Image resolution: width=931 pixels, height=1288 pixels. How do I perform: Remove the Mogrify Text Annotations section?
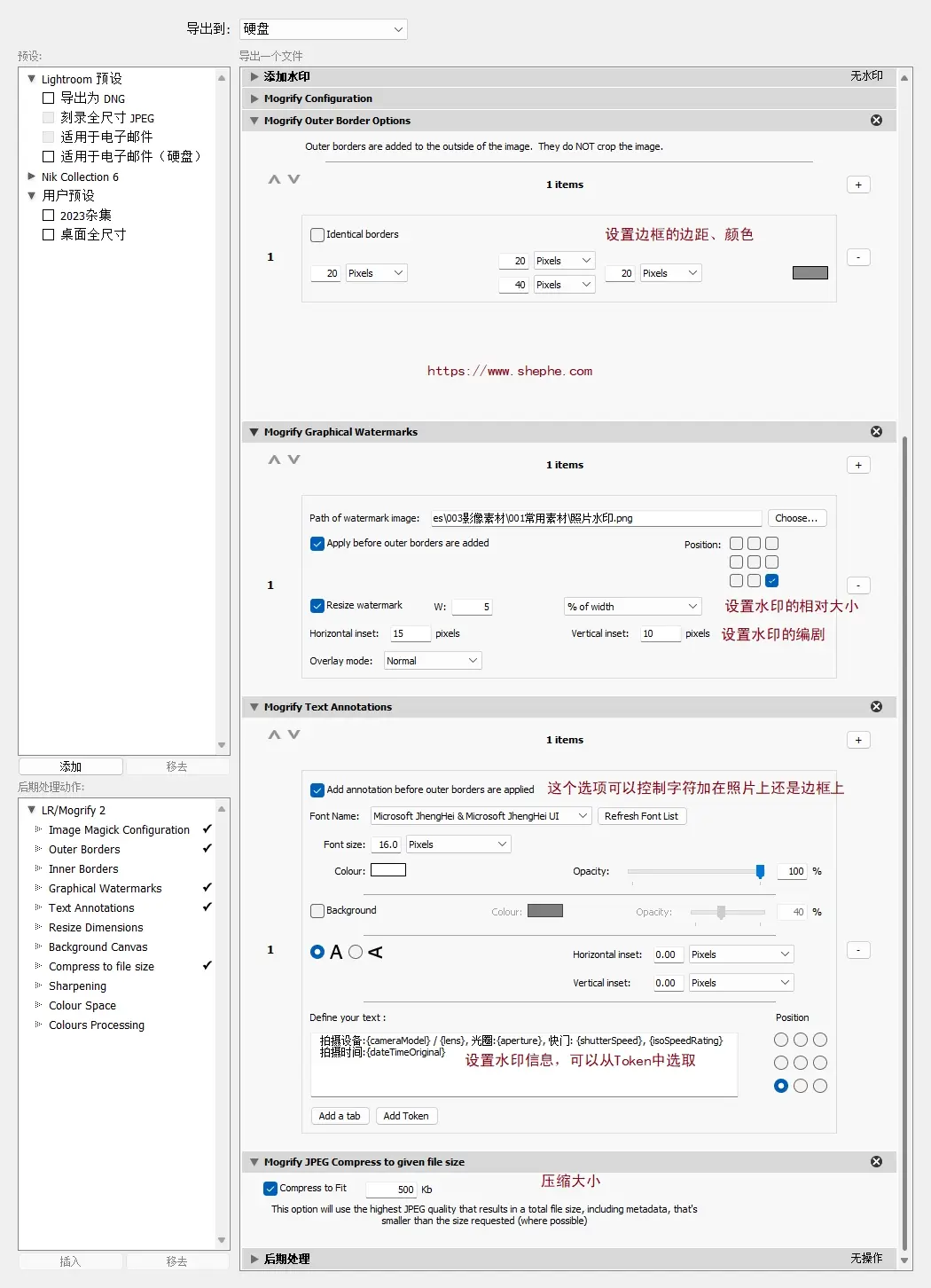876,706
